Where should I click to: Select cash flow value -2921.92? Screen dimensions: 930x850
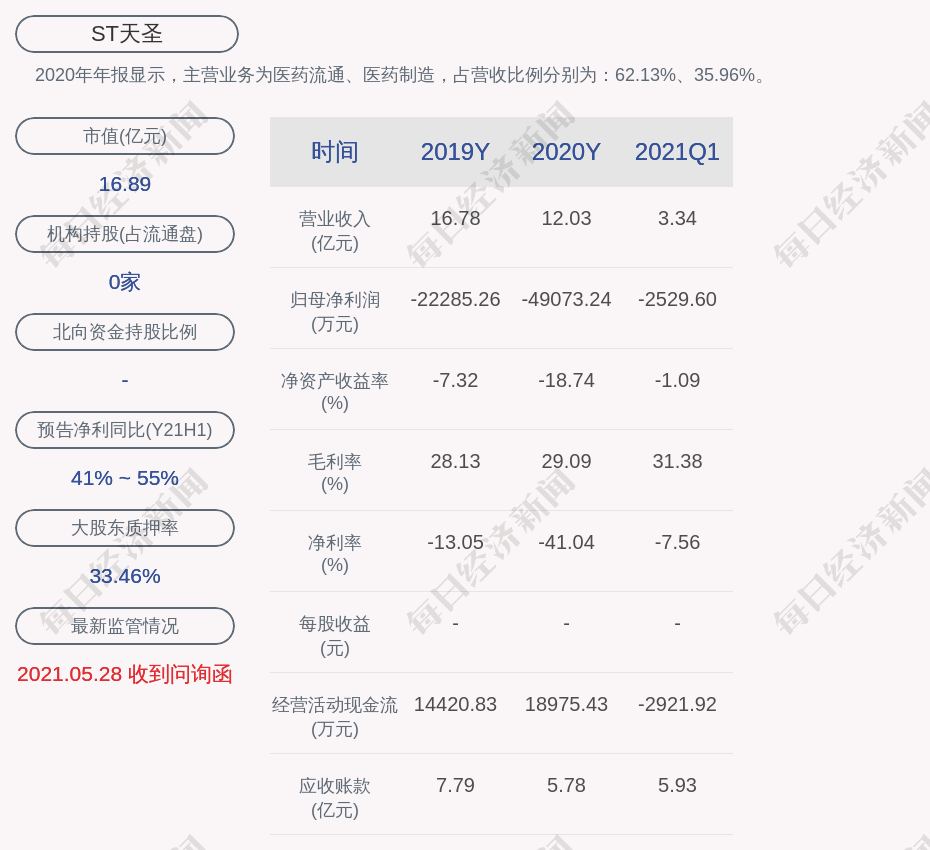tap(677, 704)
